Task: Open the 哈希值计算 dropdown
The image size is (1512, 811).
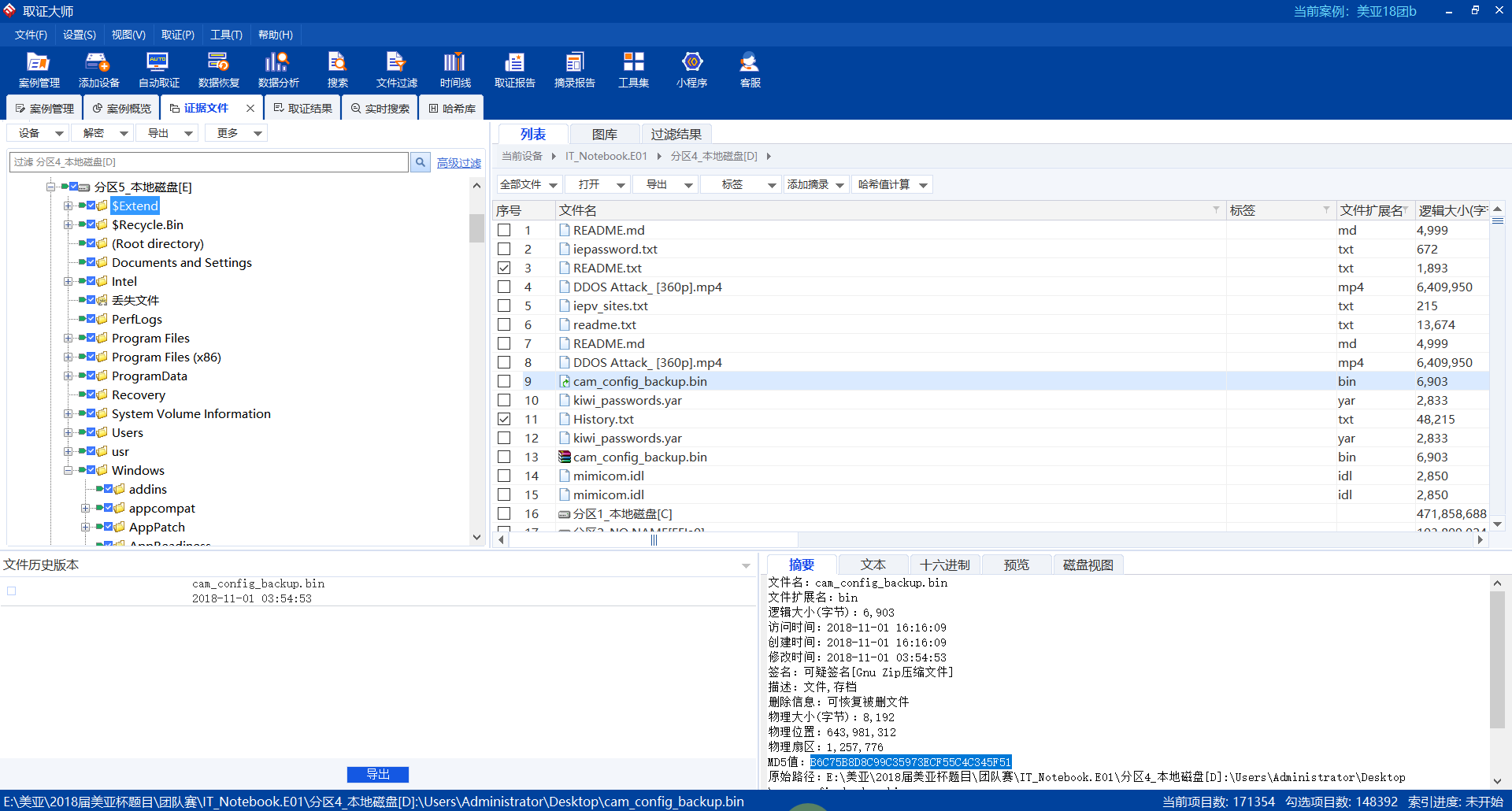Action: [x=893, y=184]
